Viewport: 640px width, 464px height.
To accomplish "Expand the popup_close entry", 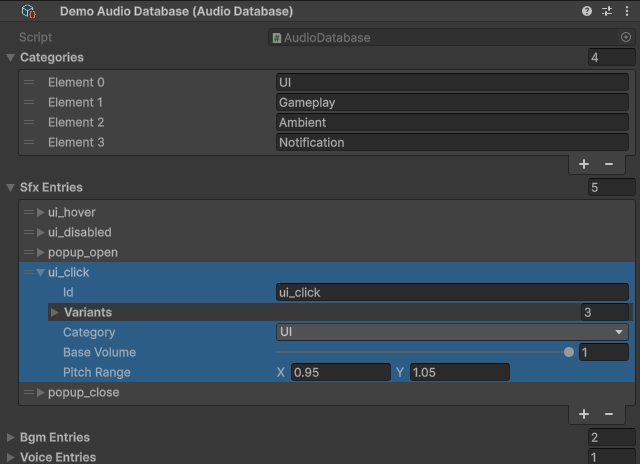I will 40,392.
